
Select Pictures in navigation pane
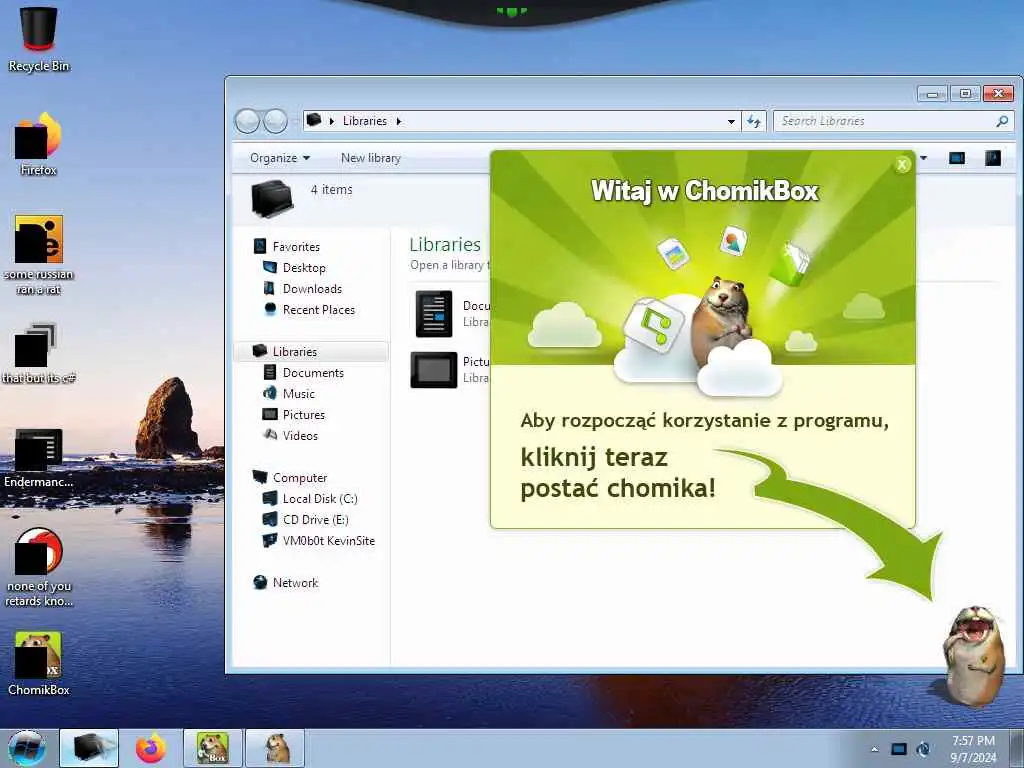click(304, 415)
